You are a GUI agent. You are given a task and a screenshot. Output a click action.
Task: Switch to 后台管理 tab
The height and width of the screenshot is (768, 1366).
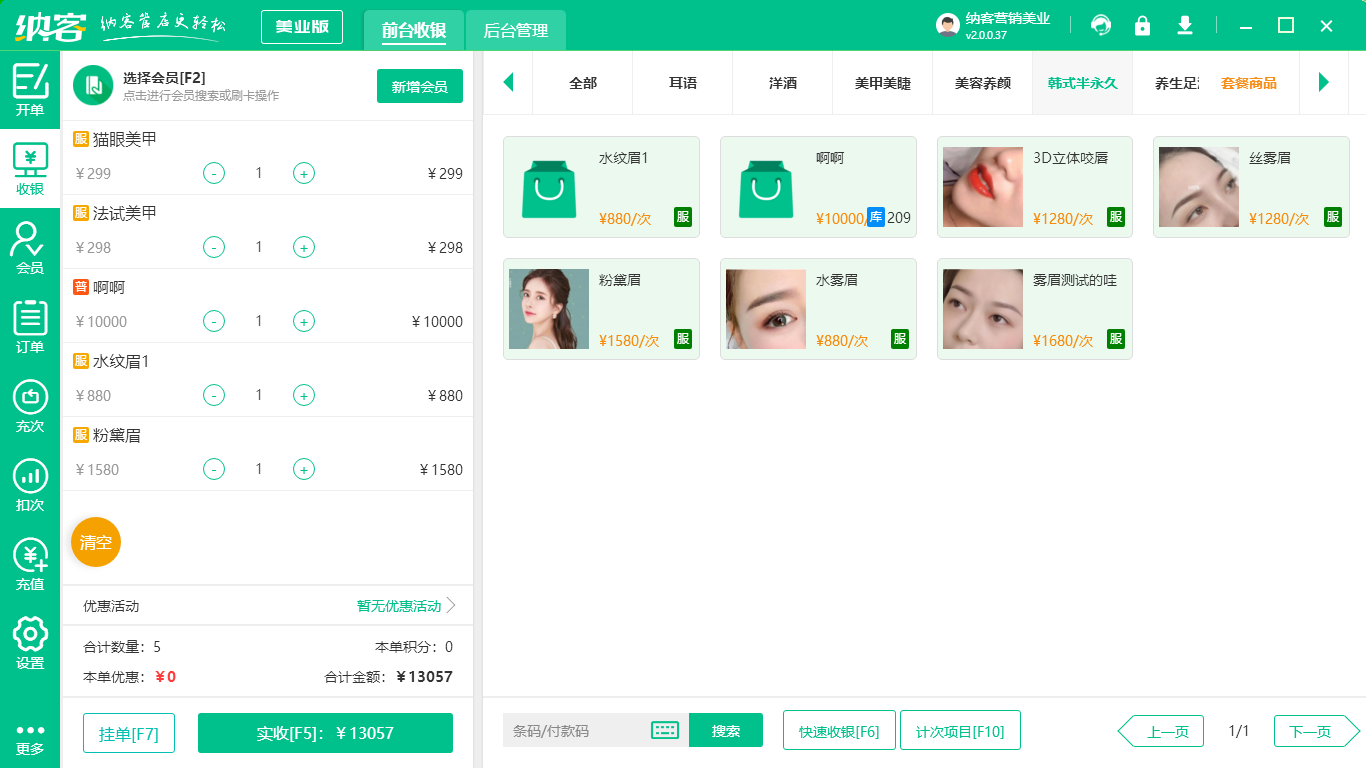(x=516, y=30)
